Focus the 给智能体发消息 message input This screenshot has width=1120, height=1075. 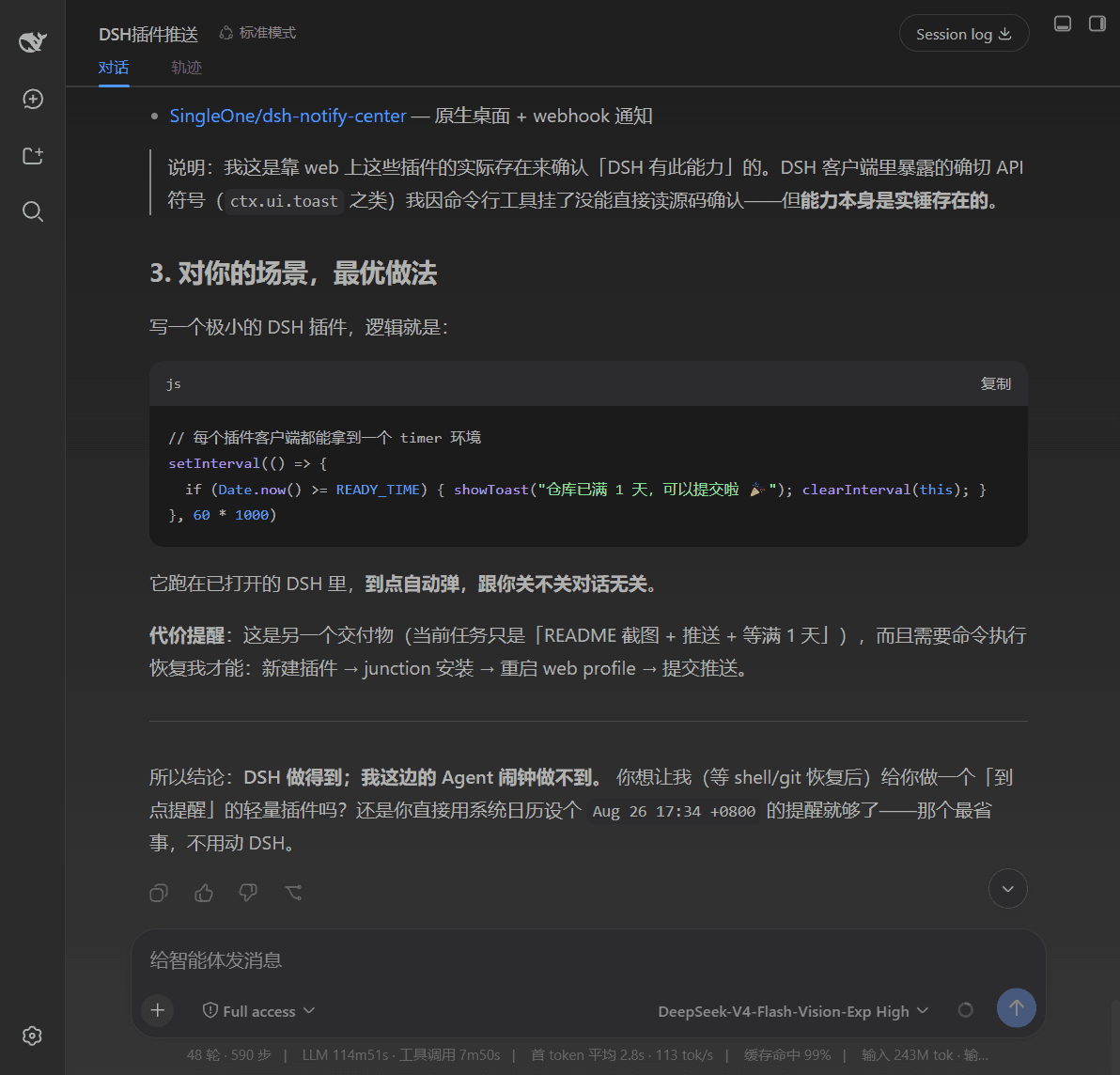[587, 960]
